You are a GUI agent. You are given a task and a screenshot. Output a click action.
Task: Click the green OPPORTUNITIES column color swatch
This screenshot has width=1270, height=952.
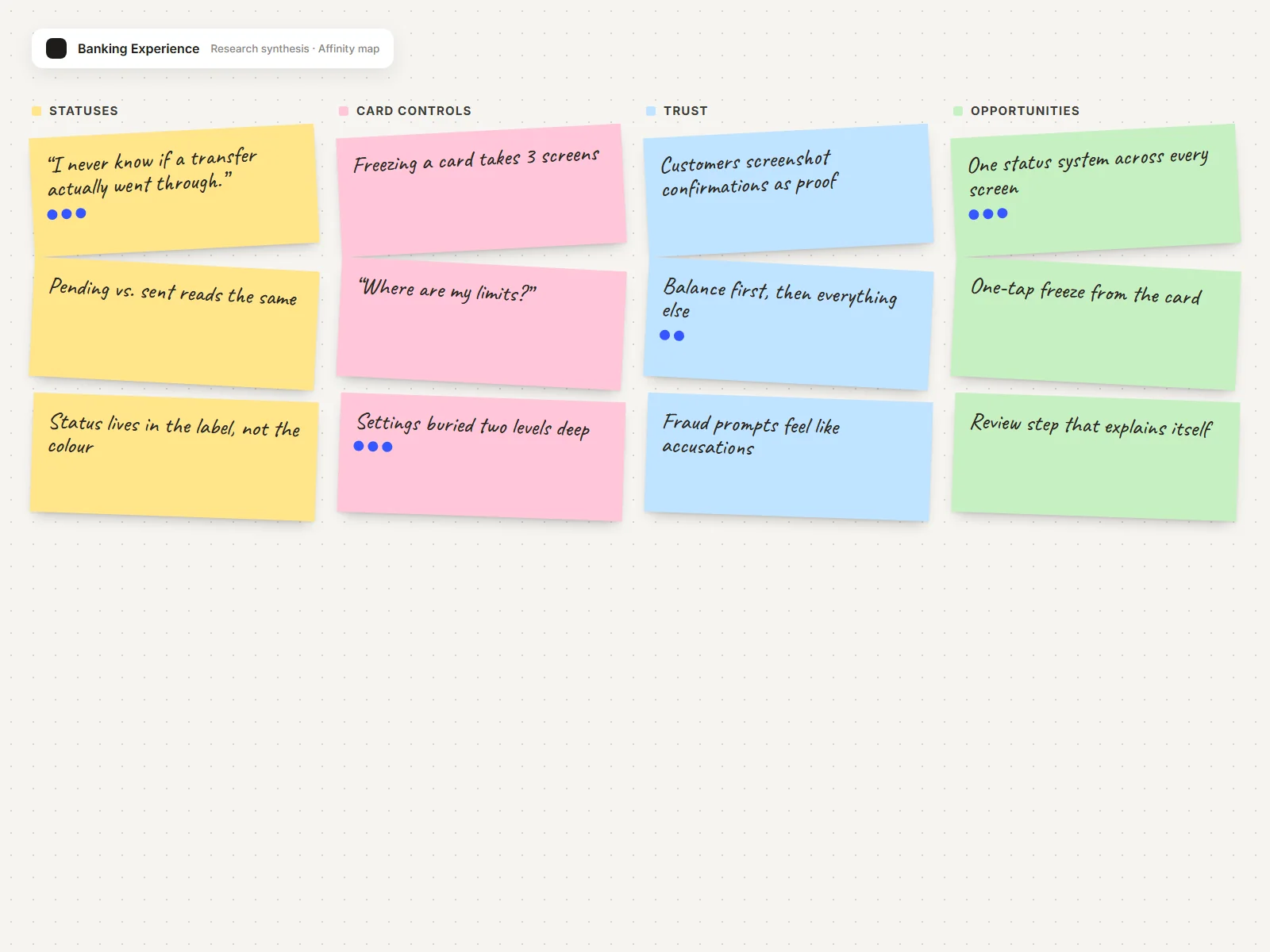tap(958, 111)
